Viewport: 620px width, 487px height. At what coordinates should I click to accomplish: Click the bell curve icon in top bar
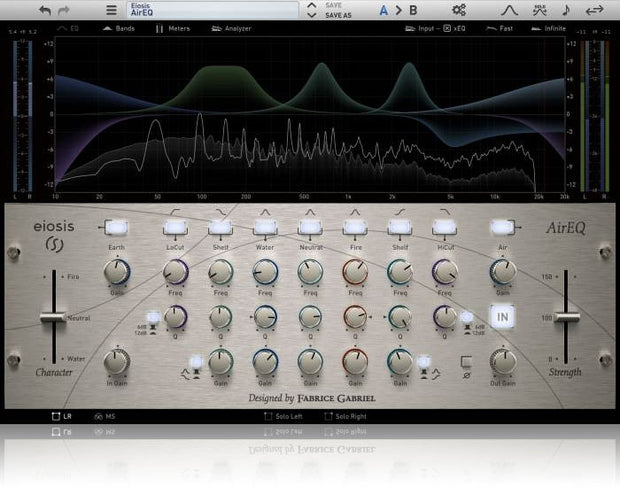[509, 10]
